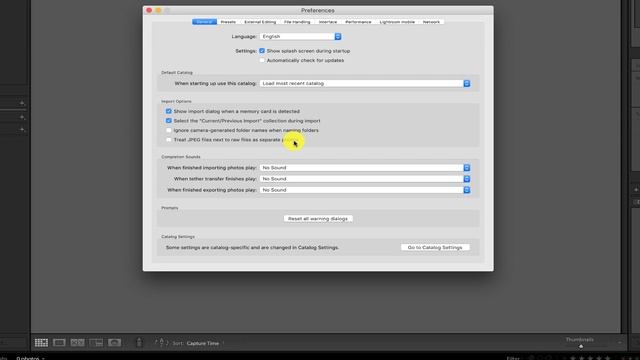Click the Default Catalog section label
This screenshot has width=640, height=360.
(177, 73)
